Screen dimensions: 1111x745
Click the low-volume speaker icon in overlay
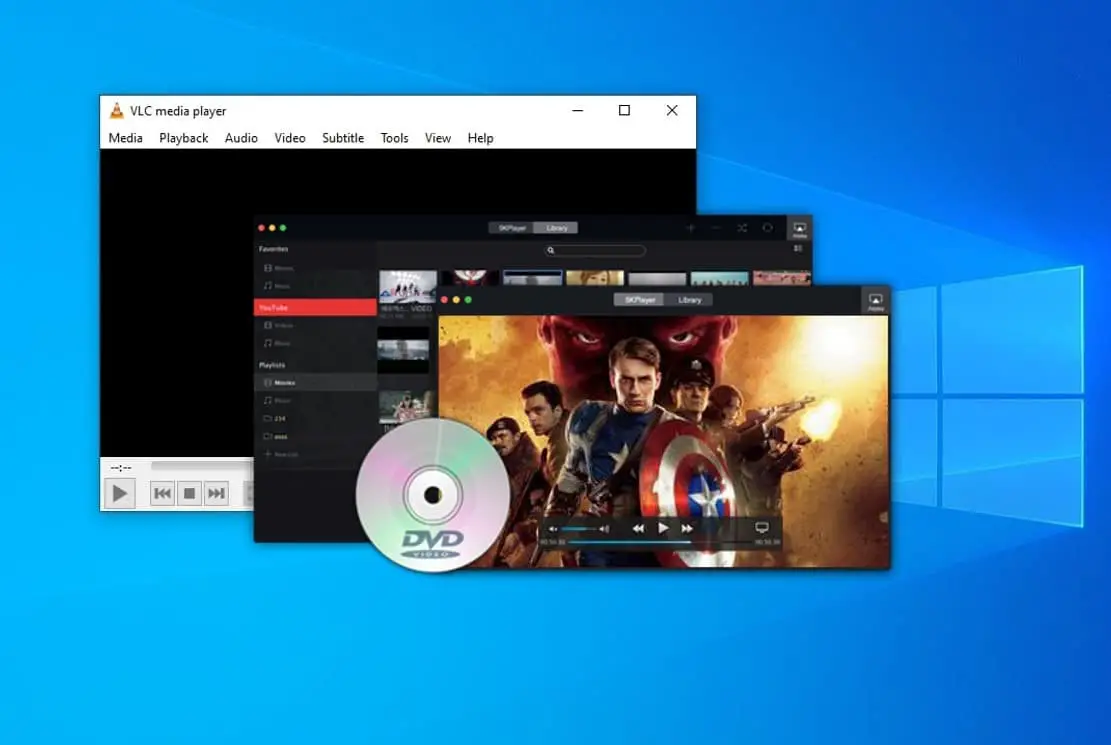pos(553,529)
